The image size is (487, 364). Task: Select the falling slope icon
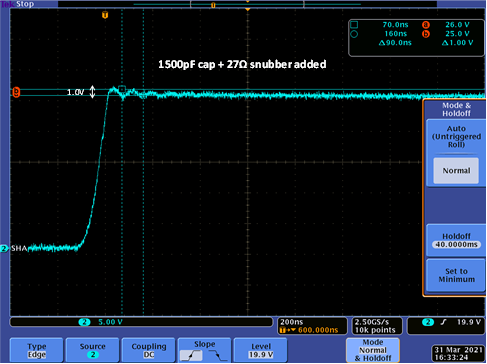coord(217,356)
